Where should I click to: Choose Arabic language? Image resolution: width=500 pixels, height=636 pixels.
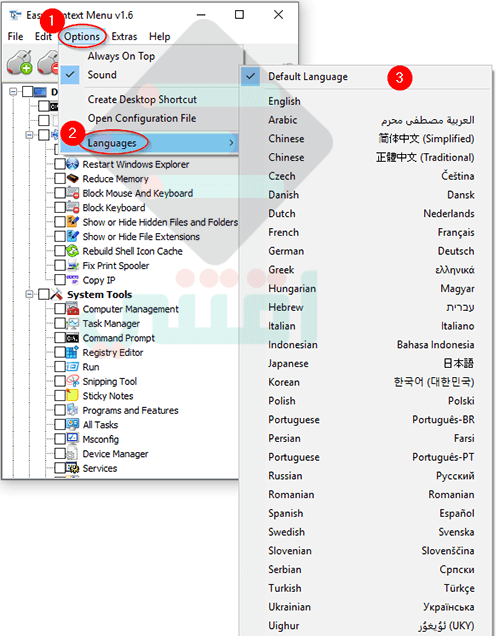click(x=366, y=120)
